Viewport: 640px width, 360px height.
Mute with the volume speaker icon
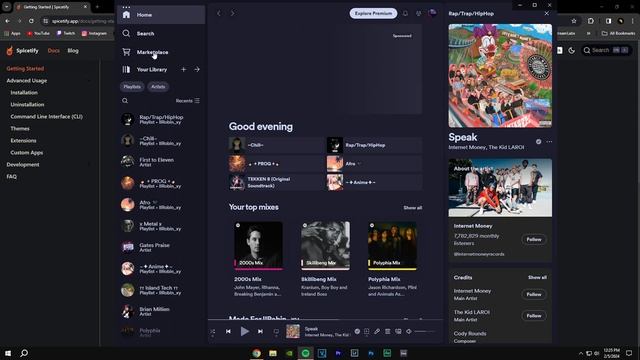[409, 331]
